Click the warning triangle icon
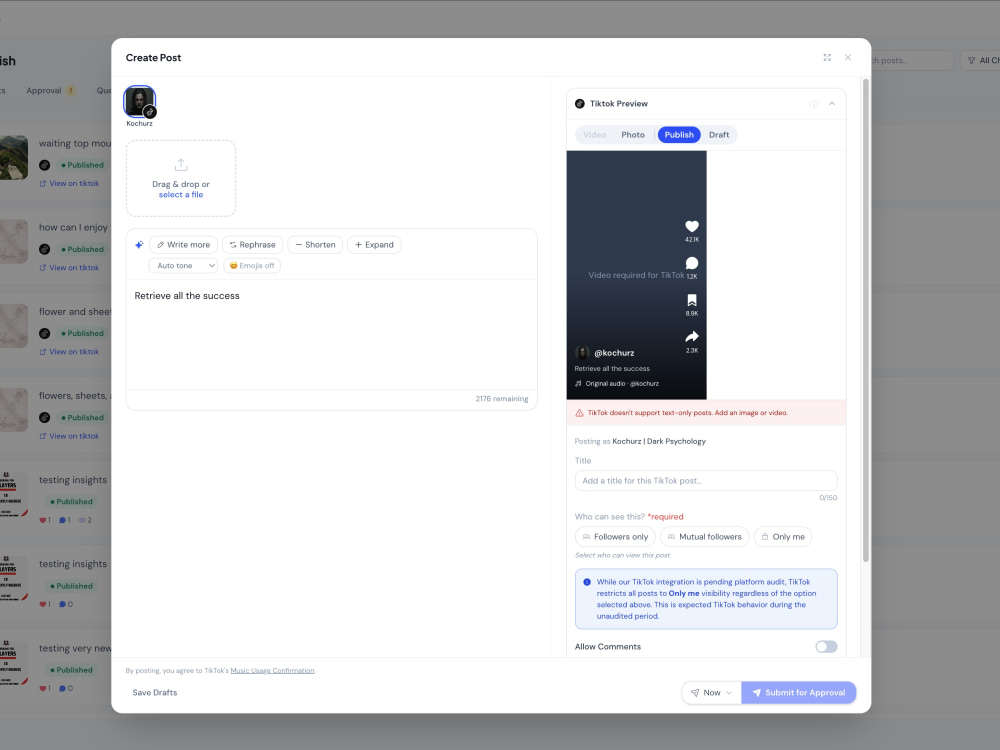 click(579, 413)
